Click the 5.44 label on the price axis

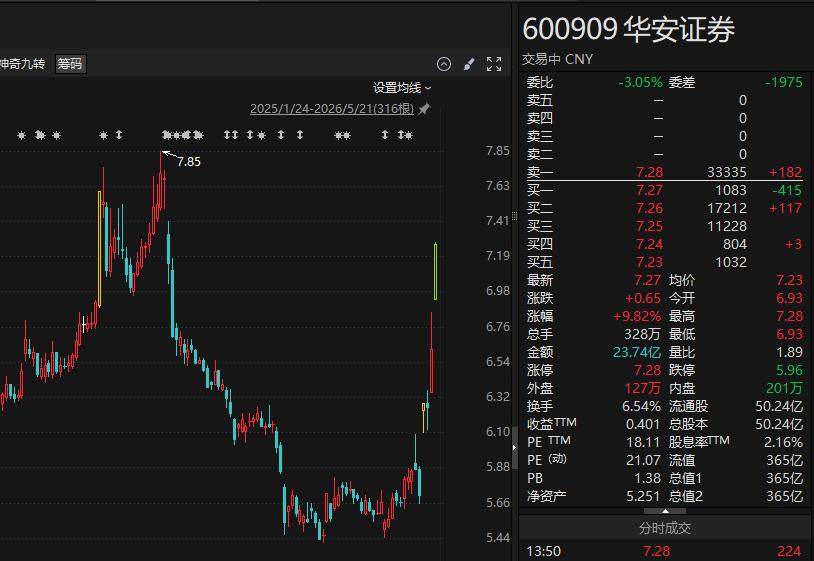(497, 538)
